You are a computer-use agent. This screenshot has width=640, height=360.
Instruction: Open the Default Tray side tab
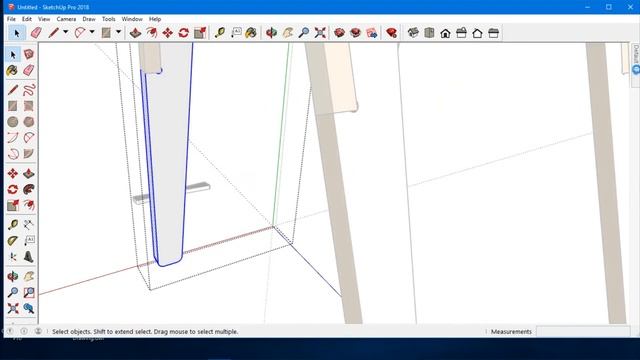click(x=636, y=64)
